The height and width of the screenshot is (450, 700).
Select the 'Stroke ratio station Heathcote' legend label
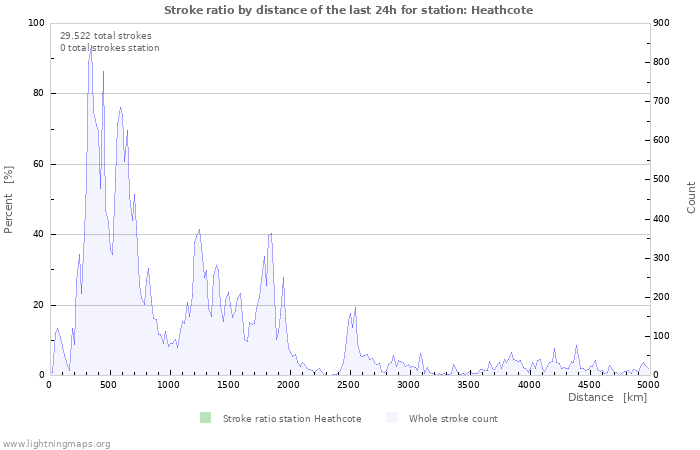[292, 419]
